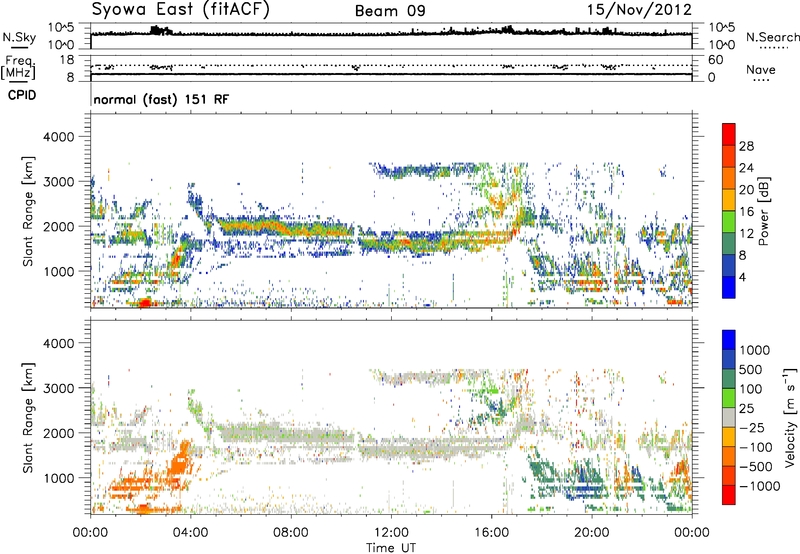Click the '16' power colorbar value
800x554 pixels.
(746, 212)
